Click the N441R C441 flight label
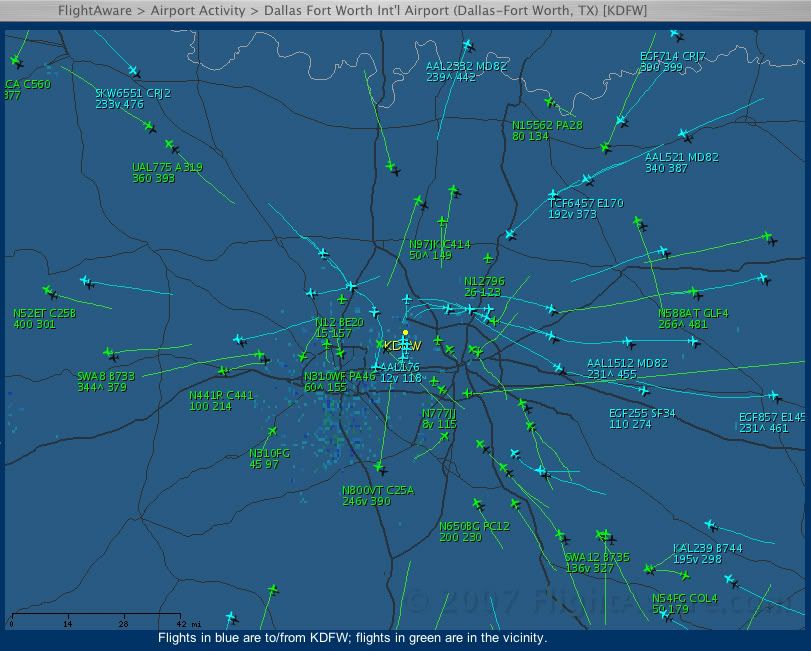 221,401
